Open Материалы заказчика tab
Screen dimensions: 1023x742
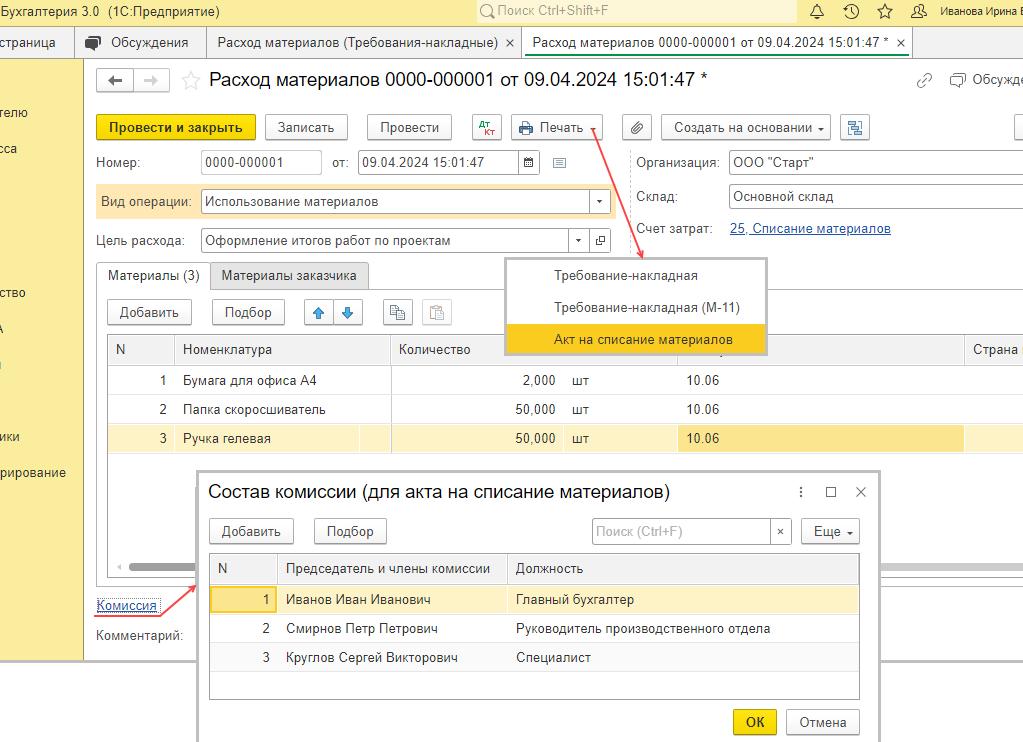289,275
